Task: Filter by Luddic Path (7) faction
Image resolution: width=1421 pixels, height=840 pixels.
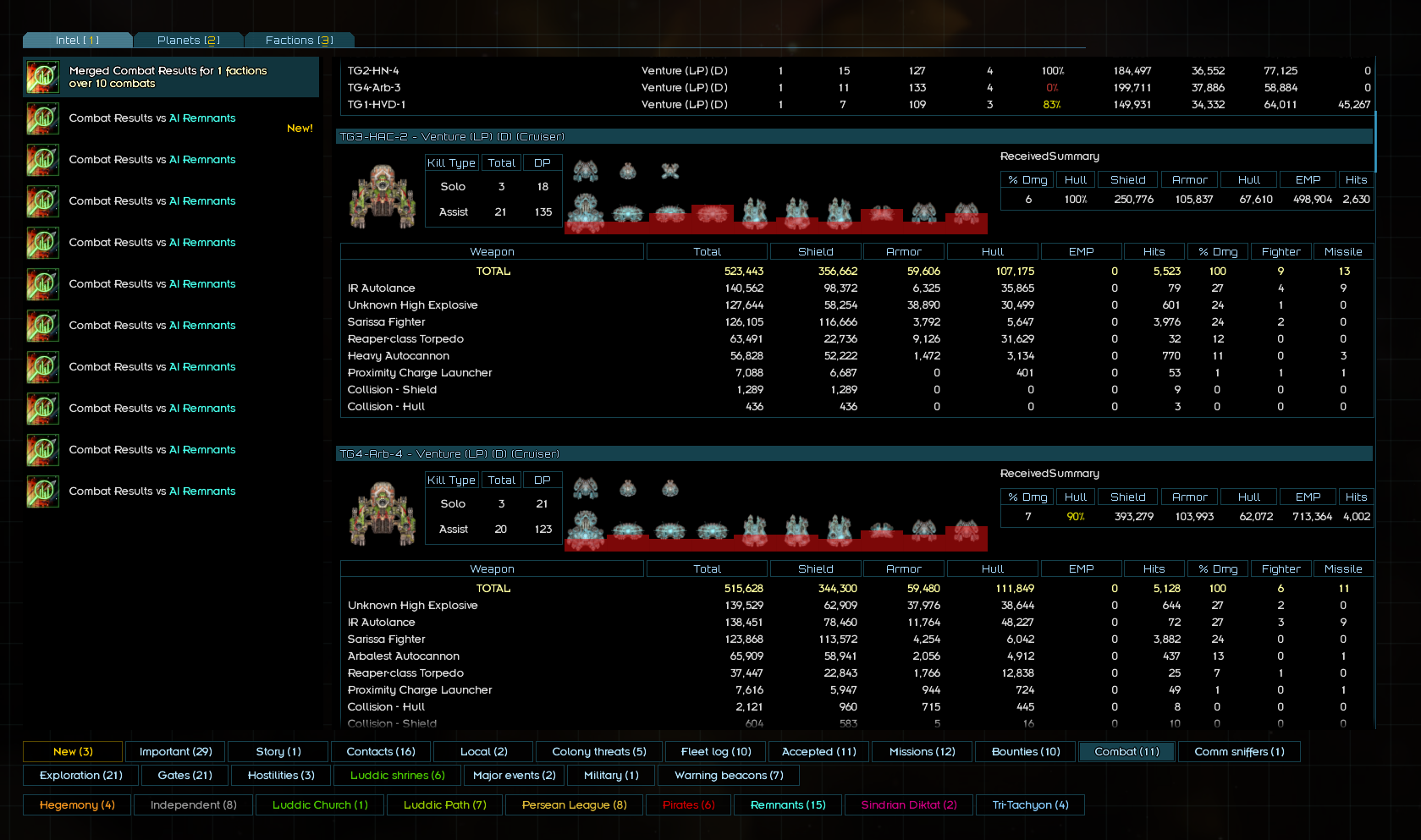Action: [x=444, y=804]
